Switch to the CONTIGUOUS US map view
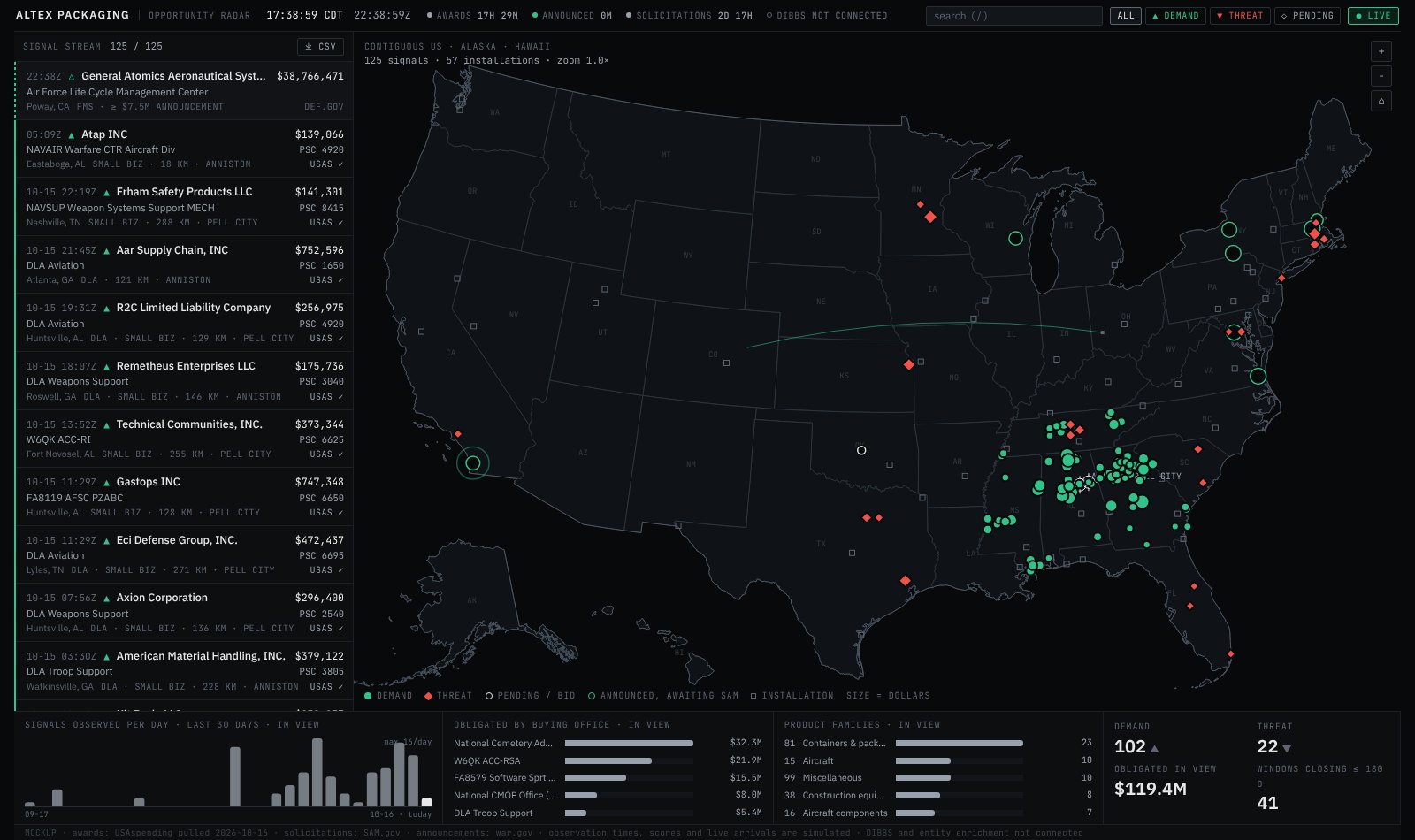Viewport: 1415px width, 840px height. 403,46
